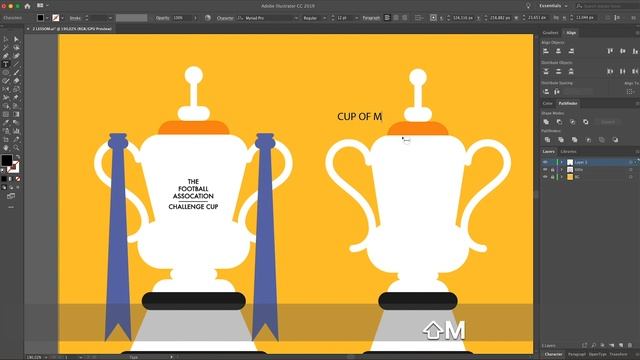Click the black fill box in toolbox
The height and width of the screenshot is (360, 640).
pos(7,160)
